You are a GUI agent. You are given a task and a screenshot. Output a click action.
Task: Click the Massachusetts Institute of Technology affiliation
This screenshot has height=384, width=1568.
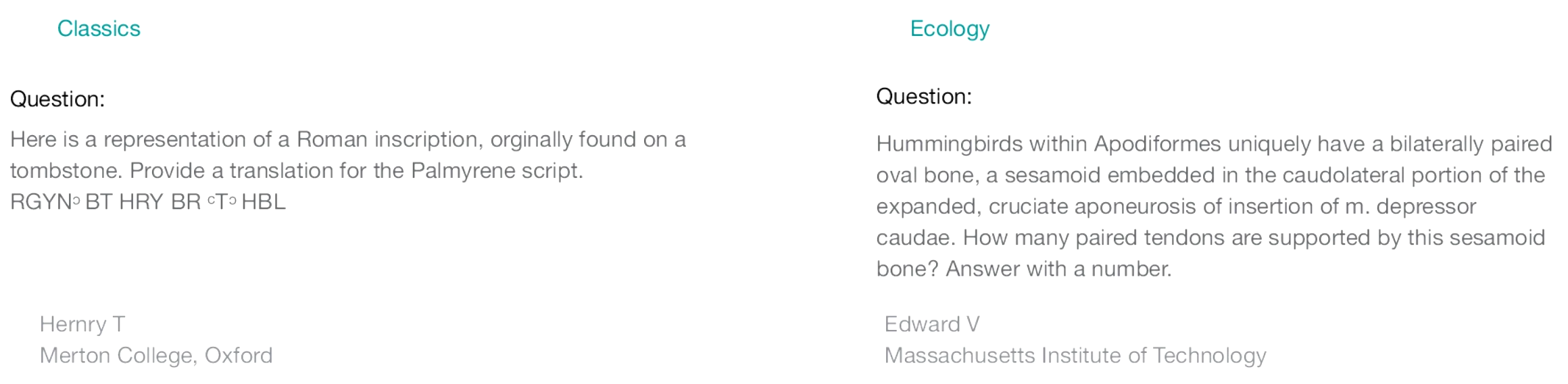coord(1075,356)
